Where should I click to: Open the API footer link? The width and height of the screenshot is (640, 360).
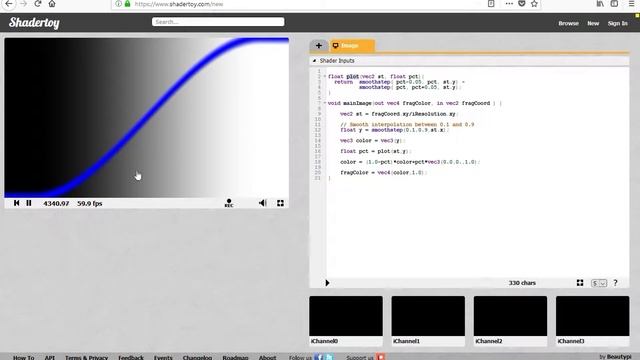pos(49,358)
